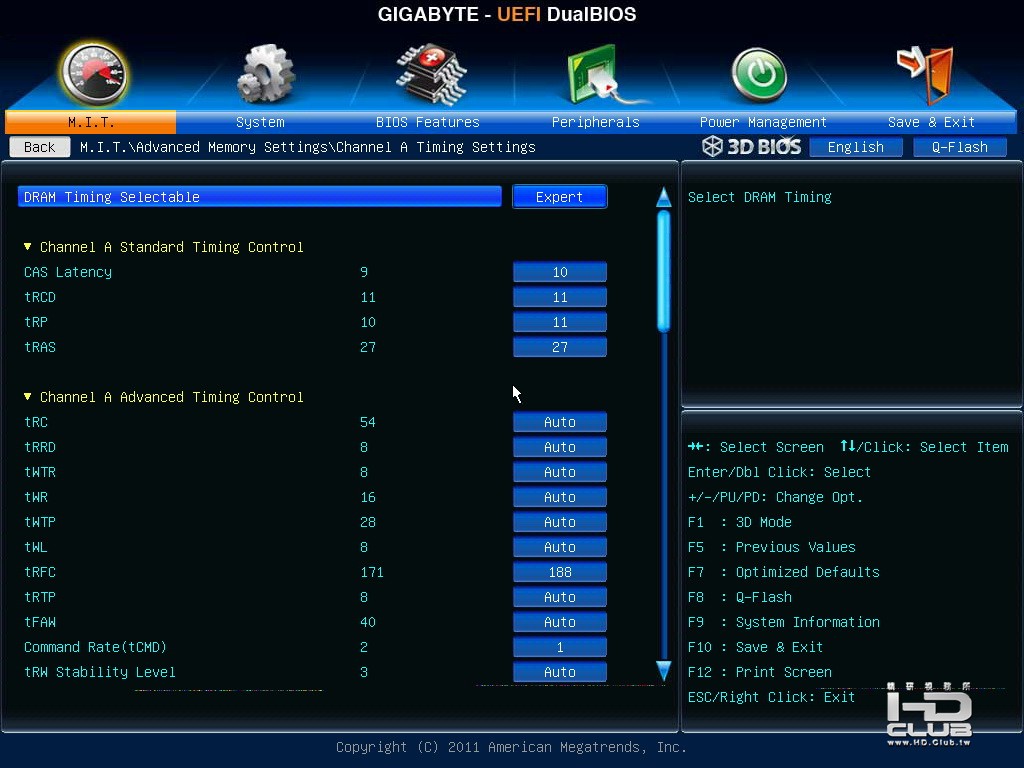Click the F9 System Information hint

pos(784,622)
